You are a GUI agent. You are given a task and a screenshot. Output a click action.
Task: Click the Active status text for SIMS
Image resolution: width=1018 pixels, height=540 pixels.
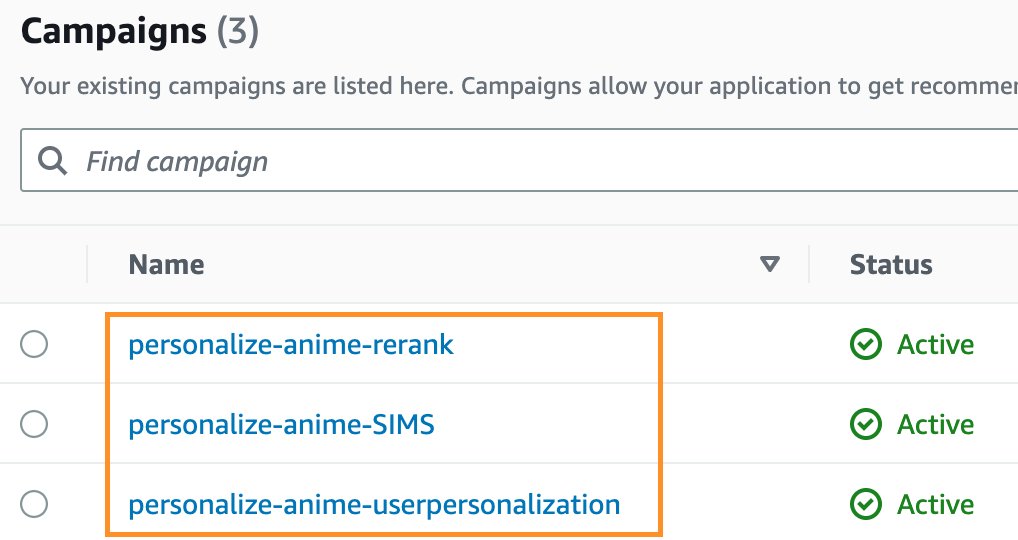coord(936,424)
